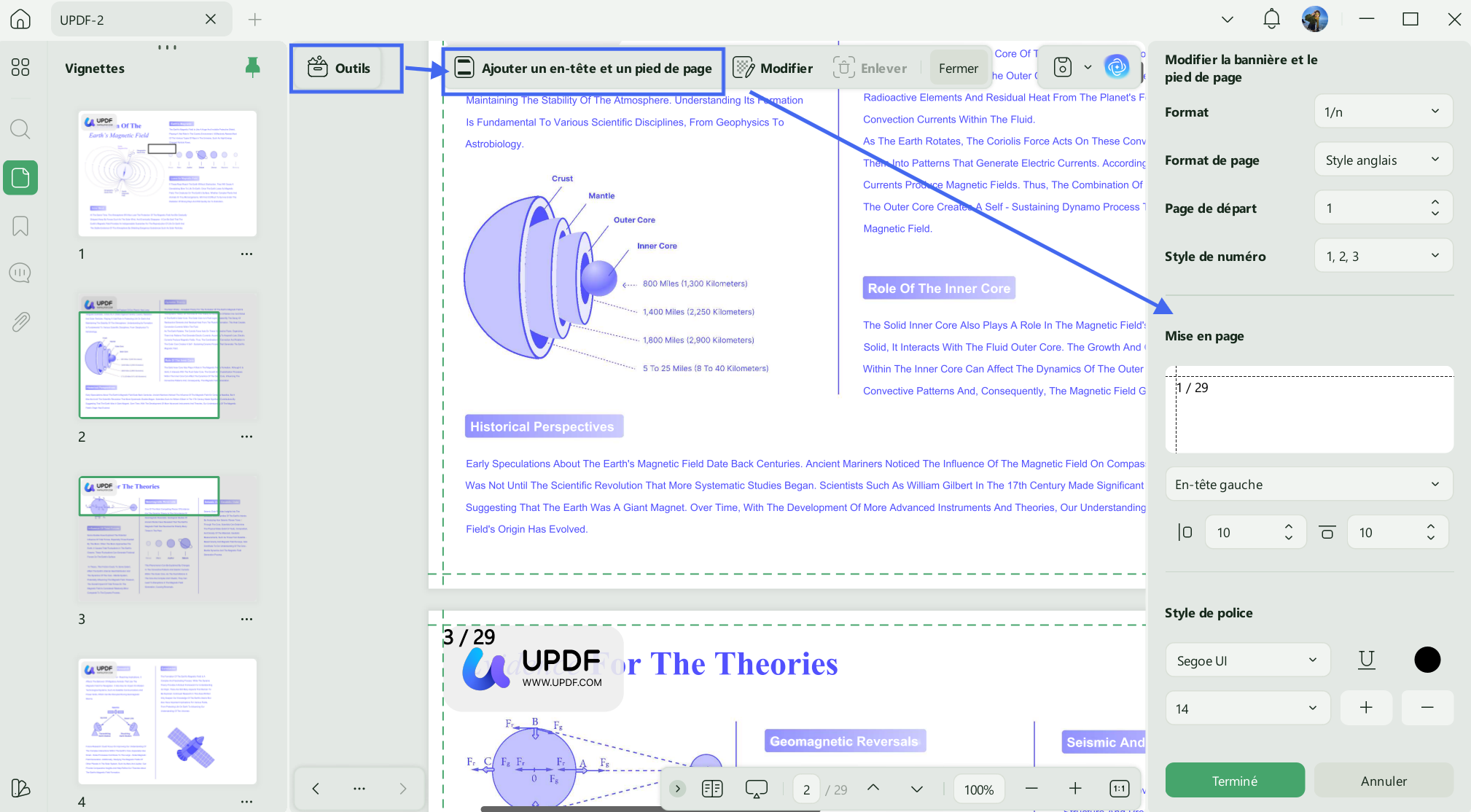Viewport: 1471px width, 812px height.
Task: Open the Style de numéro dropdown
Action: pyautogui.click(x=1384, y=256)
